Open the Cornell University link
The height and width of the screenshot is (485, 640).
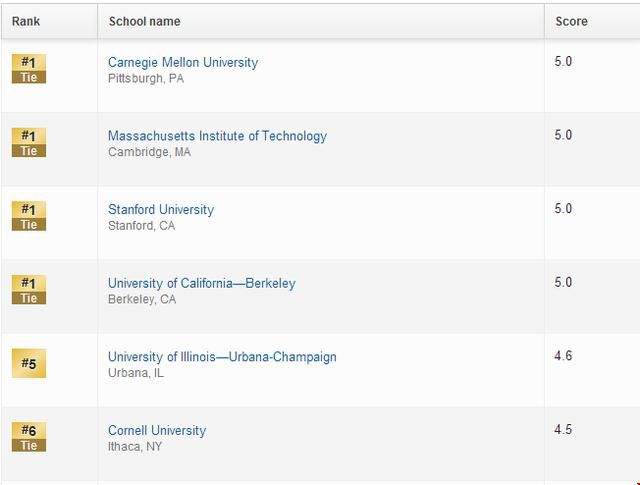pyautogui.click(x=157, y=430)
